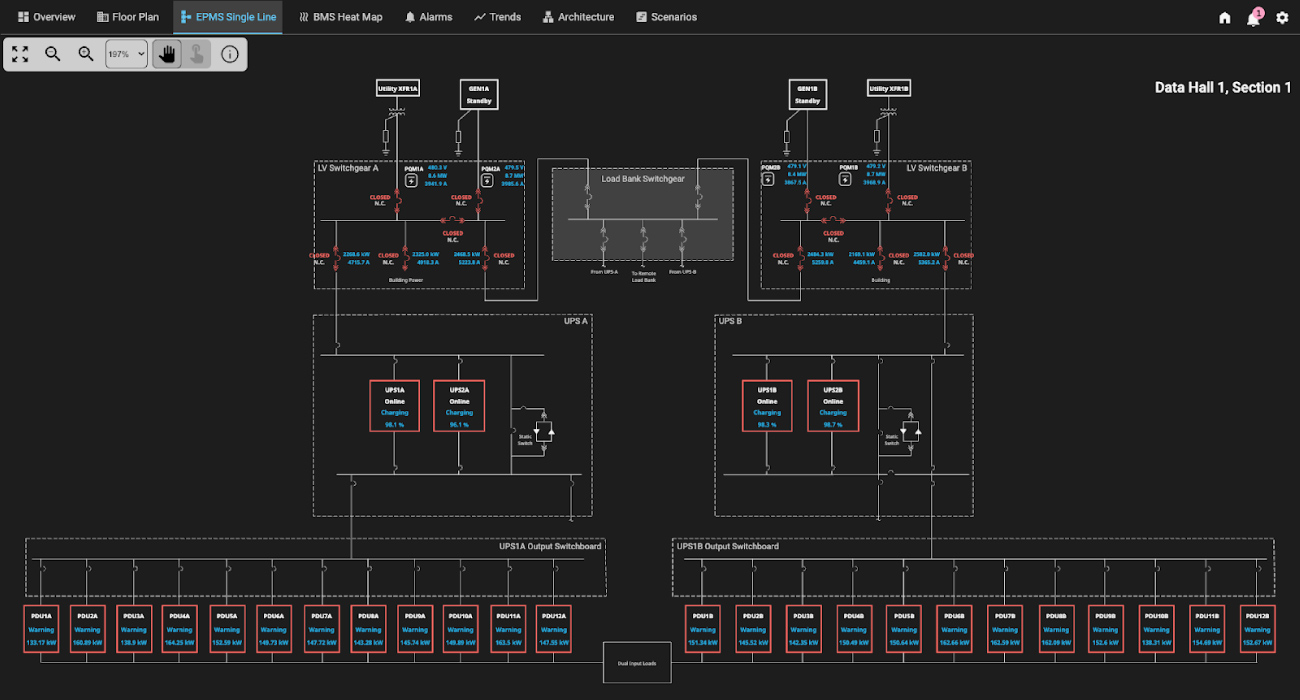This screenshot has width=1300, height=700.
Task: Open the Overview tab
Action: point(47,17)
